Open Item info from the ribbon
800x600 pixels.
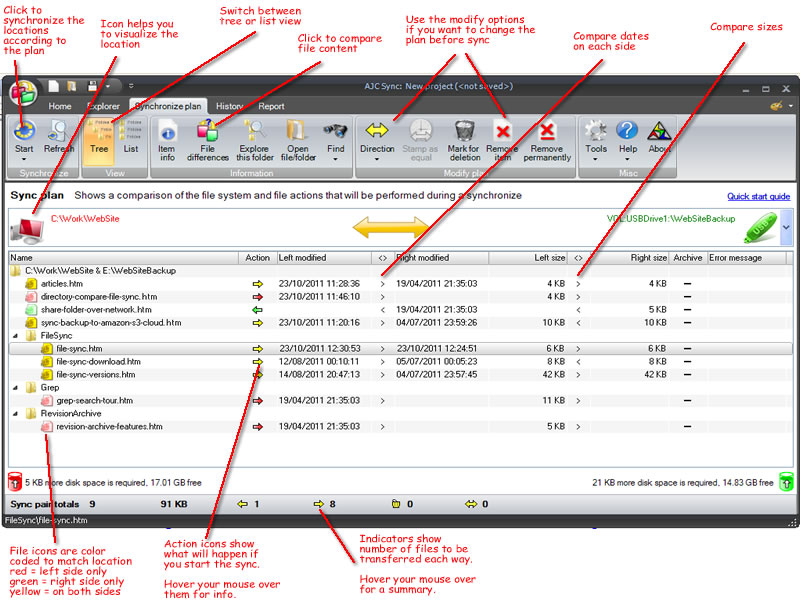[167, 131]
